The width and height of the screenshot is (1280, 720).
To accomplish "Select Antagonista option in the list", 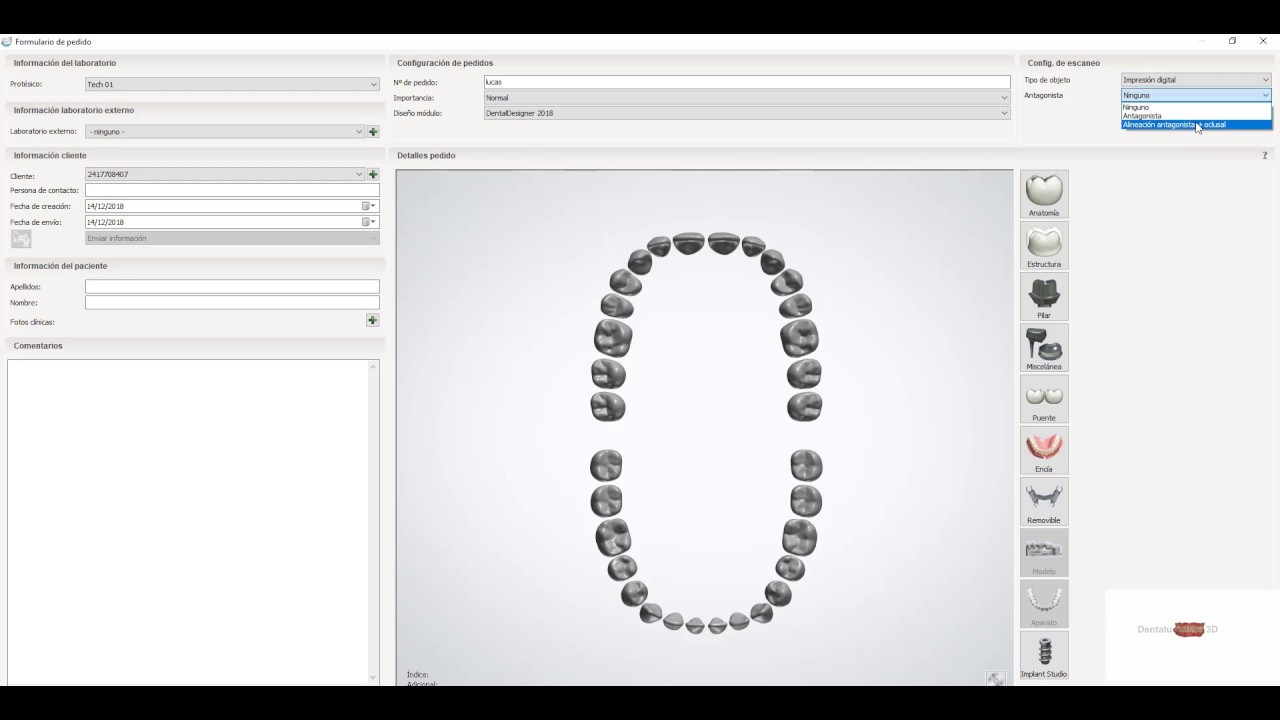I will tap(1196, 116).
